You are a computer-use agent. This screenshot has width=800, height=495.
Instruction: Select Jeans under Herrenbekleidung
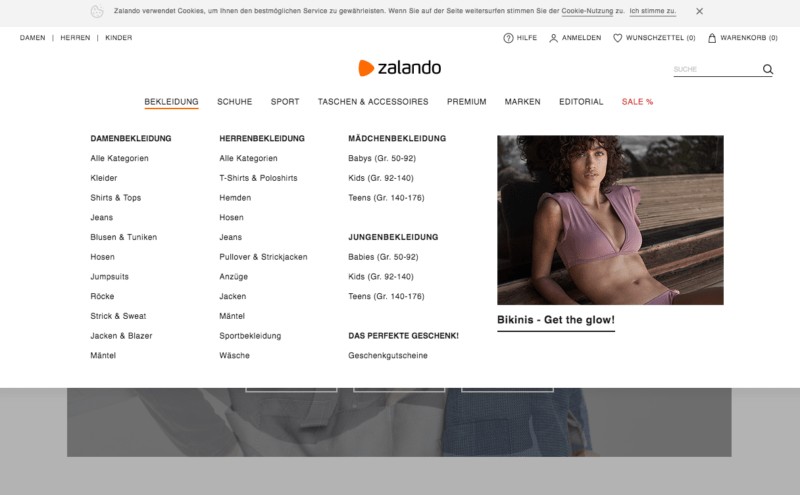tap(231, 237)
